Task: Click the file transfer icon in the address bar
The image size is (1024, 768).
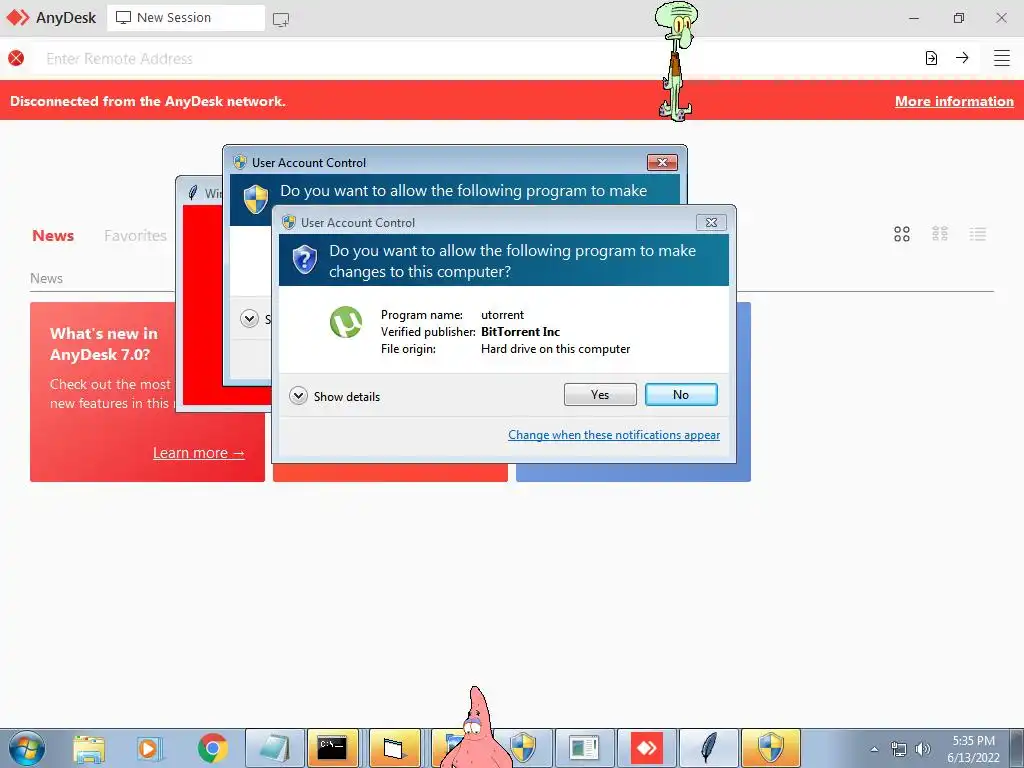Action: [931, 58]
